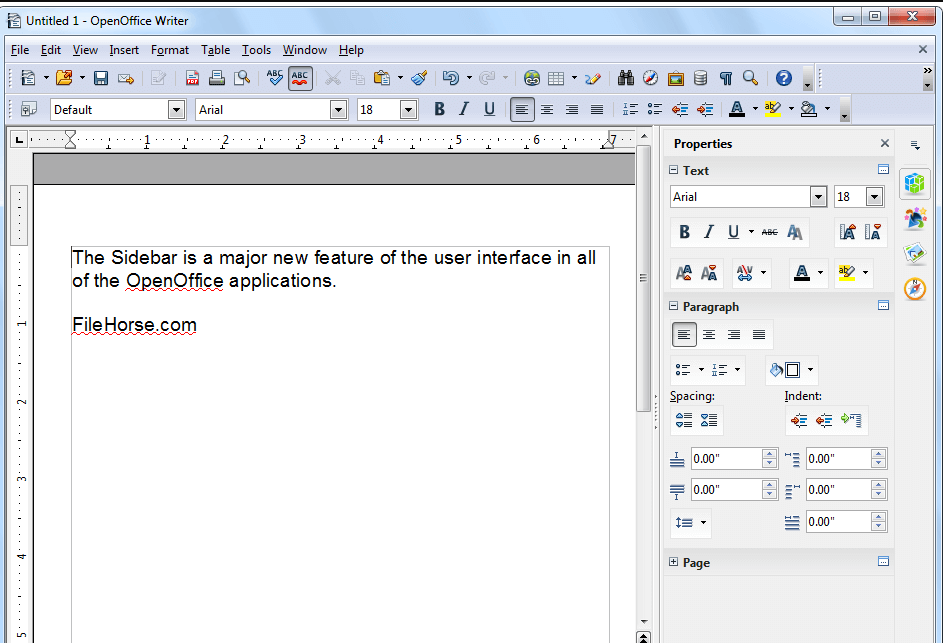Select Align Left in formatting toolbar
The height and width of the screenshot is (643, 943).
tap(522, 109)
